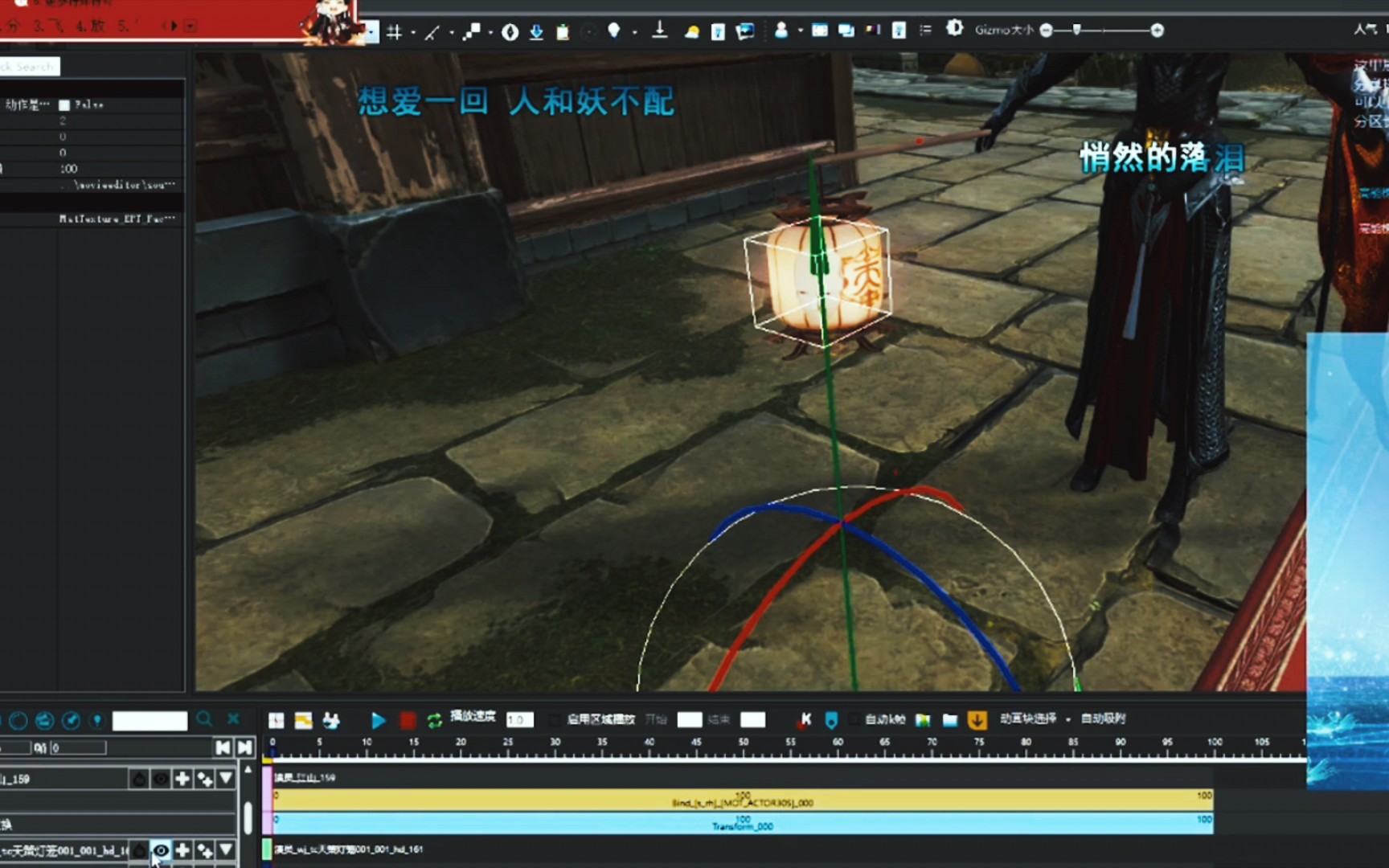Click the region start 开始 input field
The height and width of the screenshot is (868, 1389).
pos(690,720)
